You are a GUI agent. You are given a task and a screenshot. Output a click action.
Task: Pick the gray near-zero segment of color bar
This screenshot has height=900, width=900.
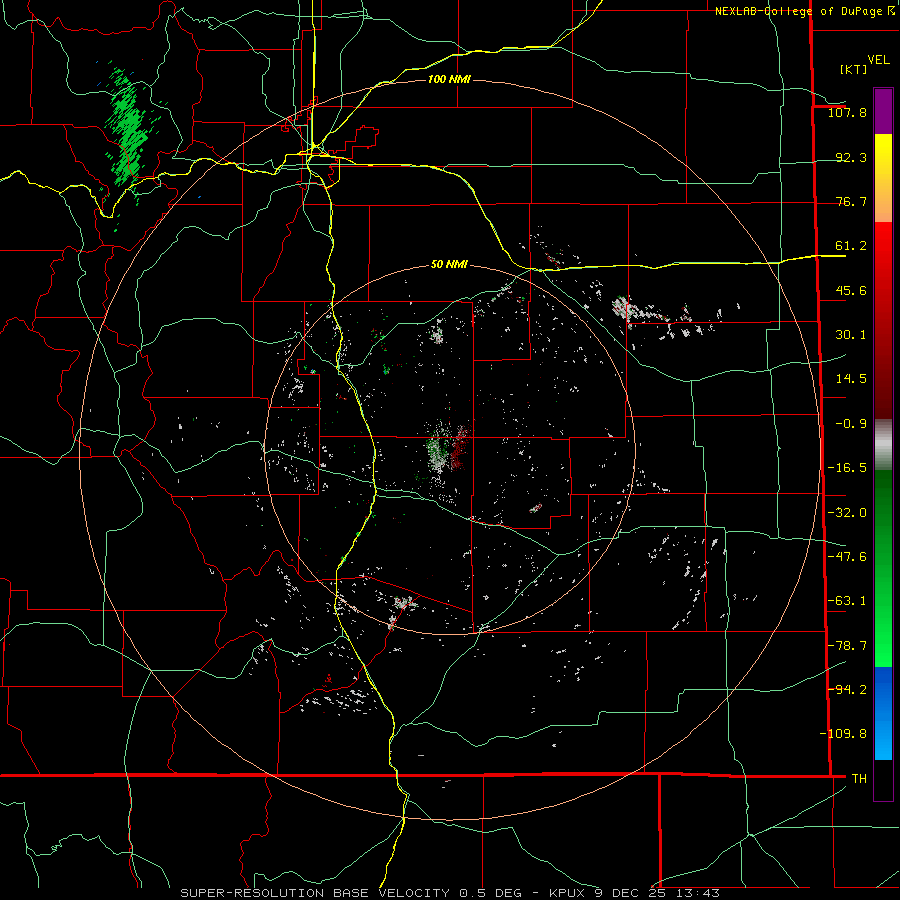pyautogui.click(x=883, y=445)
